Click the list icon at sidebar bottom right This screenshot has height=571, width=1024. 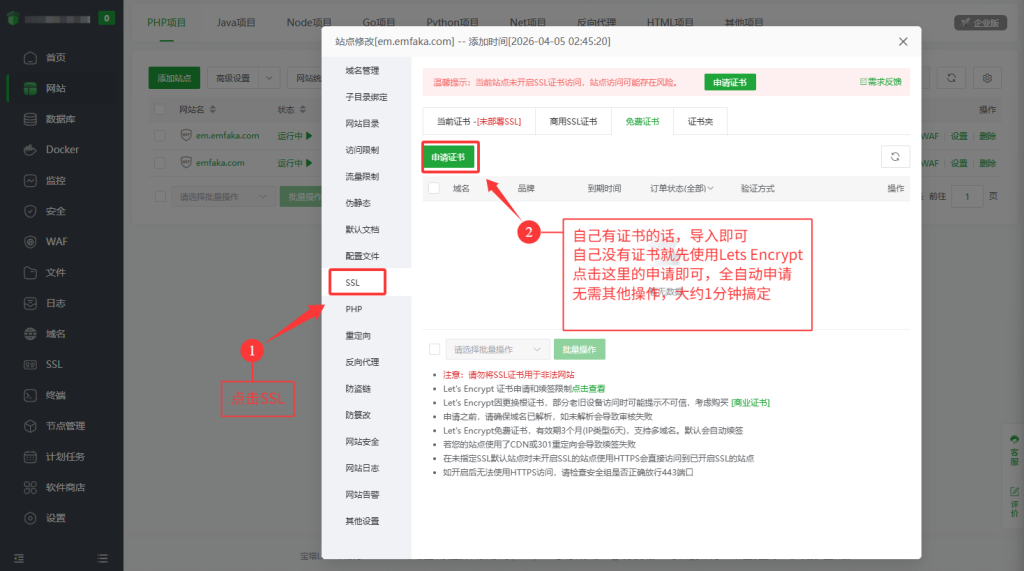103,559
